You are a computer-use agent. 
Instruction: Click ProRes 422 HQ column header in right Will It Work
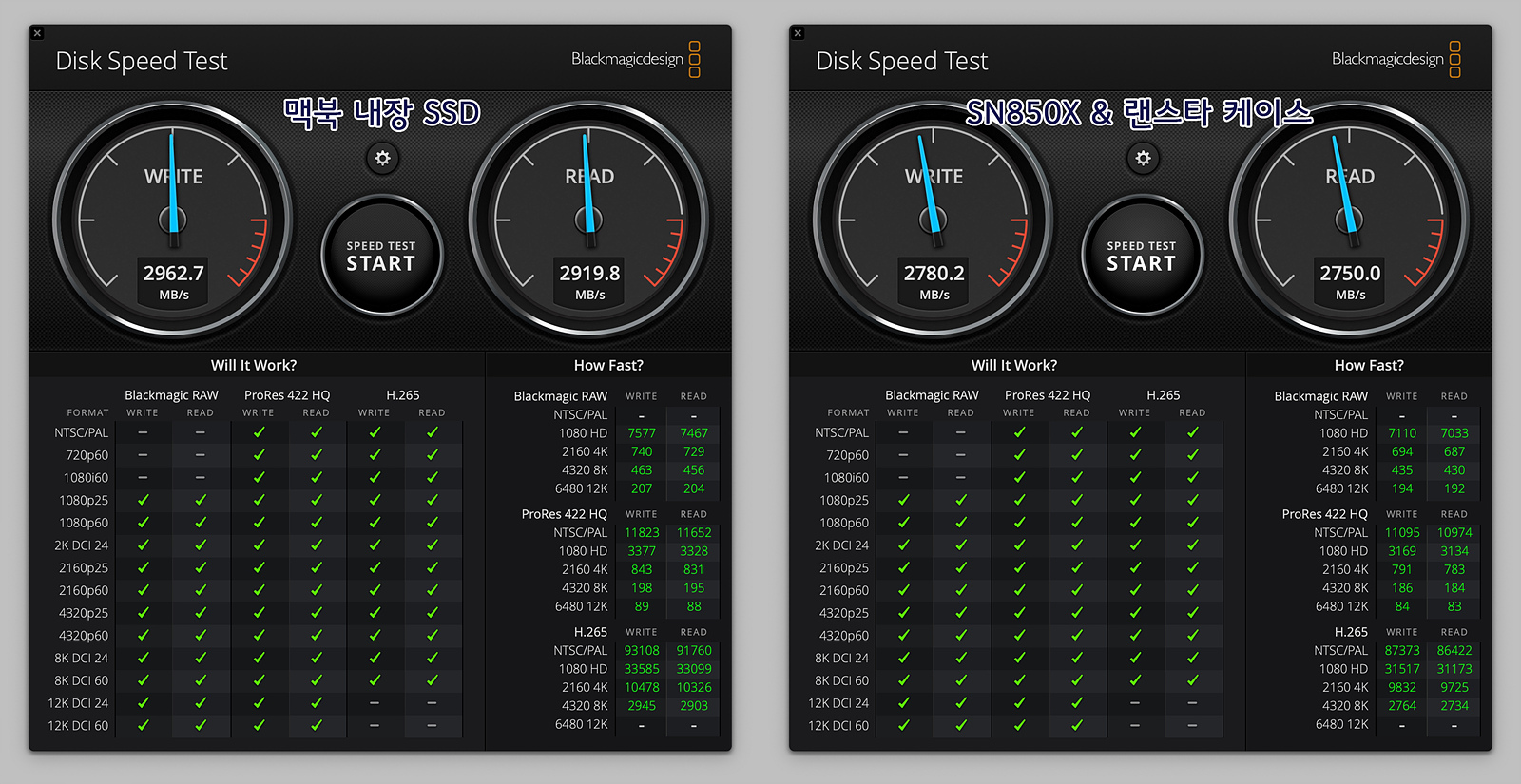[1048, 395]
